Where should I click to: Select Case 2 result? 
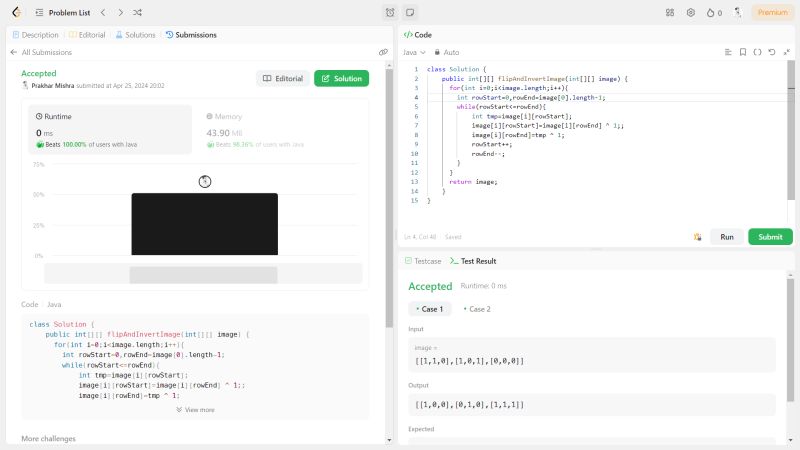pyautogui.click(x=477, y=309)
